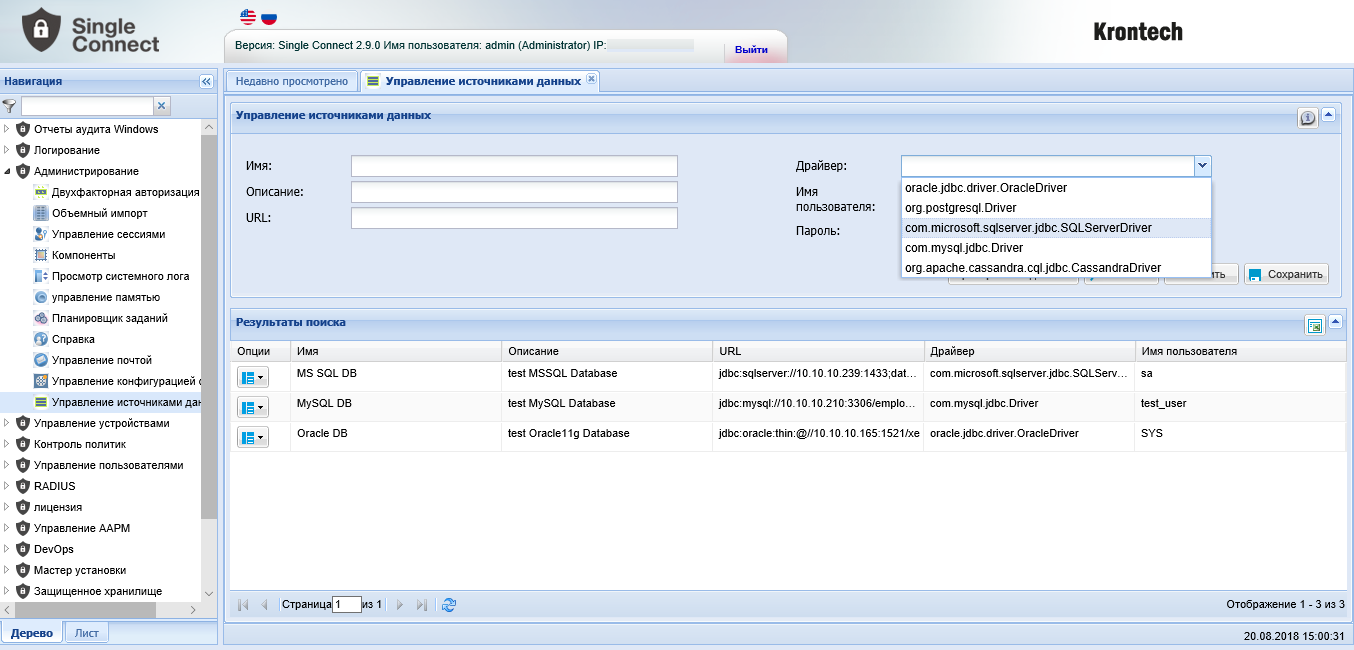Viewport: 1354px width, 650px height.
Task: Clear the navigation filter with X icon
Action: [162, 105]
